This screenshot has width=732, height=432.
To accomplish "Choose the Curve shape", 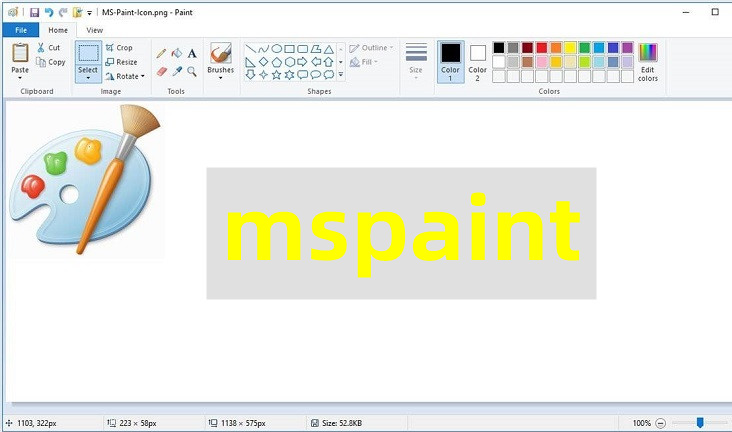I will pos(263,49).
